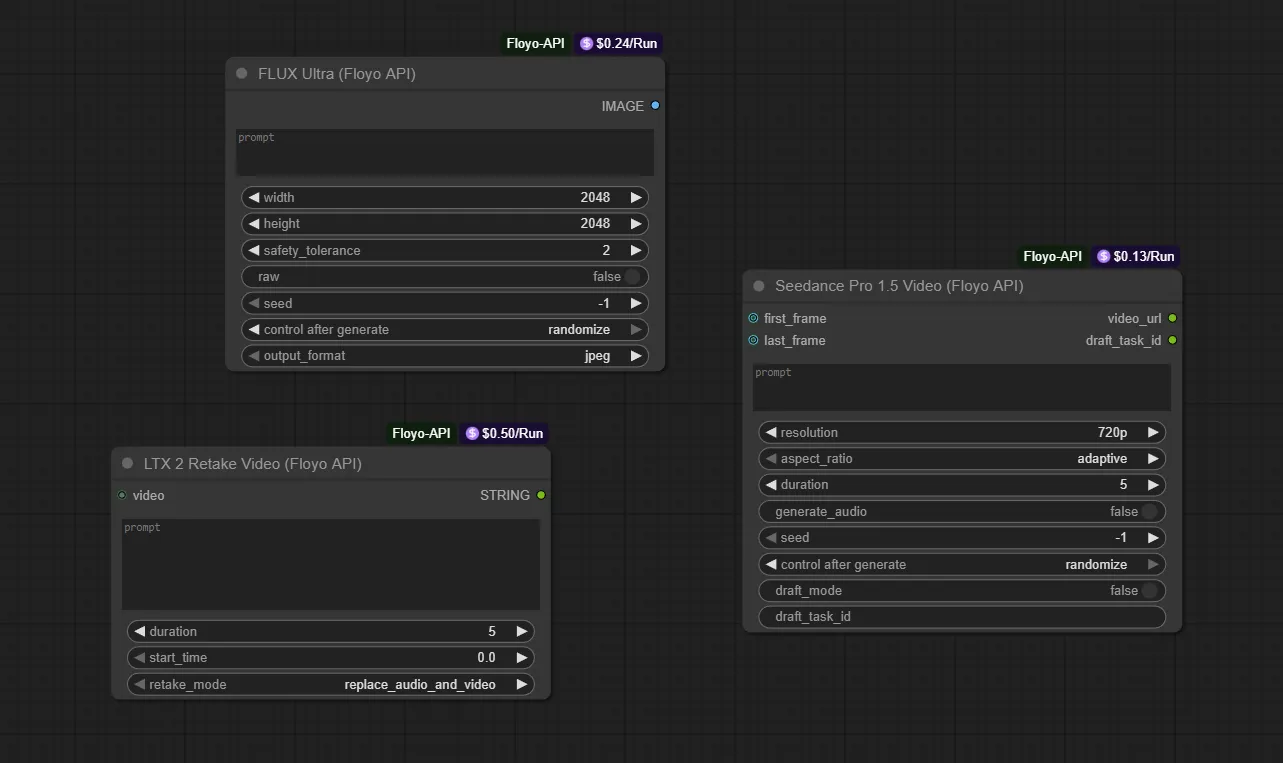Viewport: 1283px width, 763px height.
Task: Click the video input port on LTX 2 node
Action: coord(122,495)
